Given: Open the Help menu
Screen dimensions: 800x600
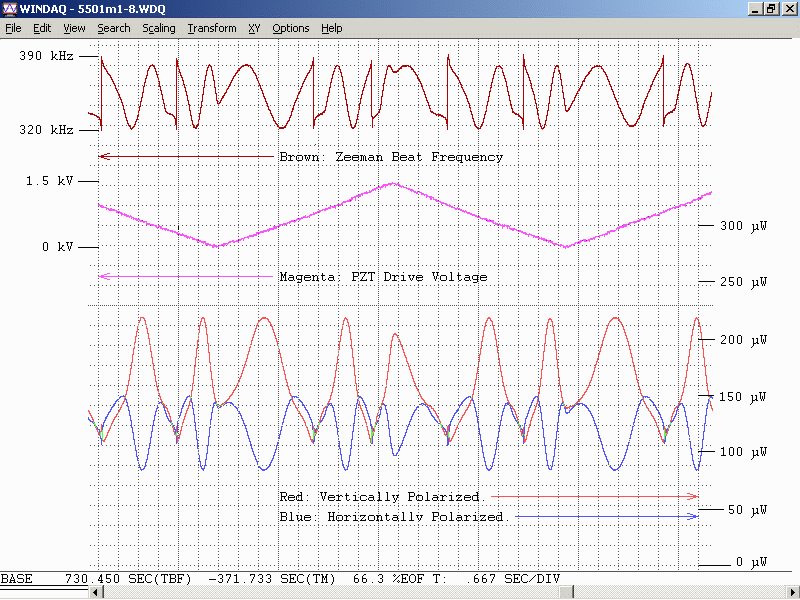Looking at the screenshot, I should [332, 28].
